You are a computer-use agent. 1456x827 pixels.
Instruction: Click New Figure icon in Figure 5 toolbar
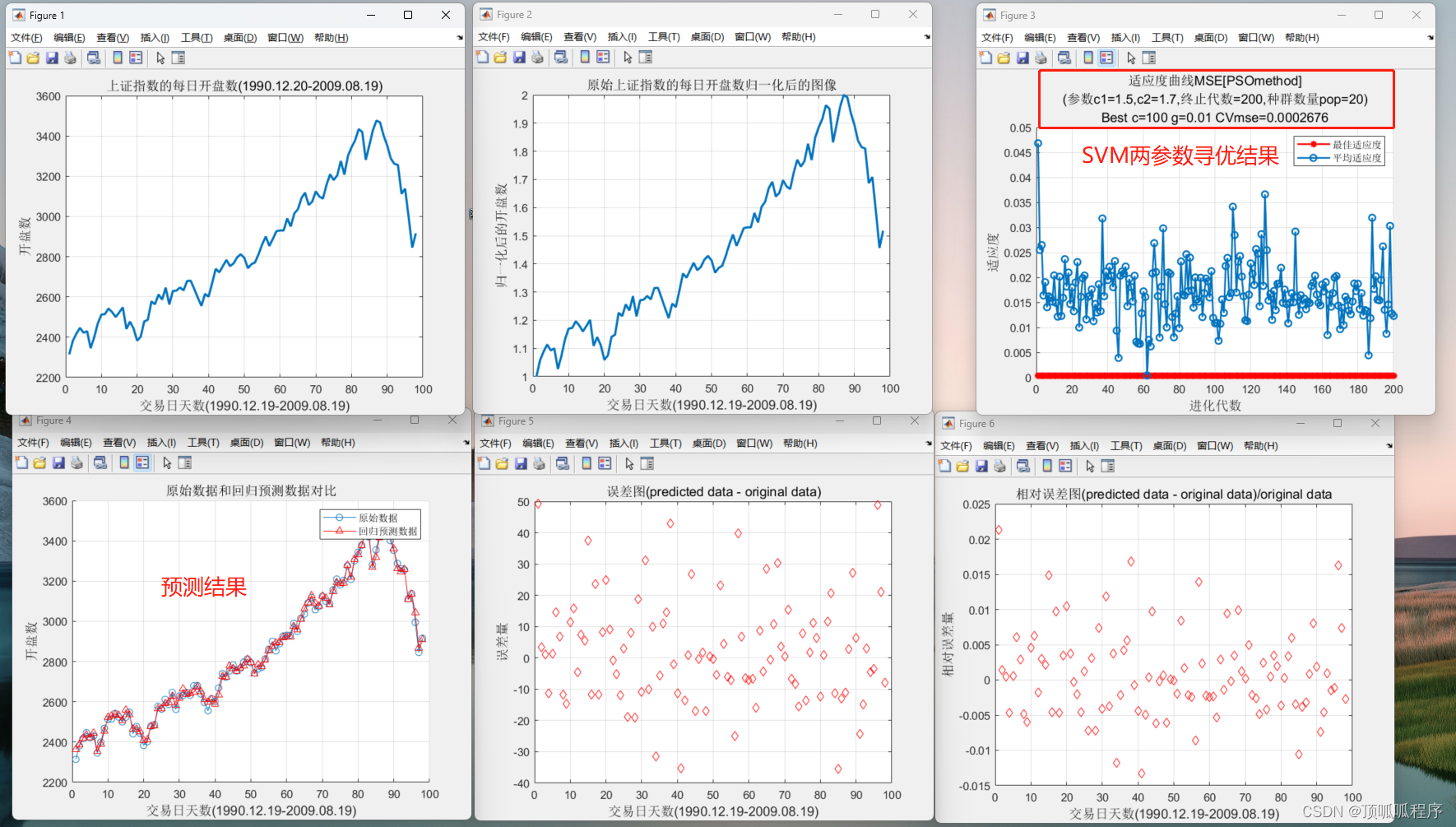(484, 464)
